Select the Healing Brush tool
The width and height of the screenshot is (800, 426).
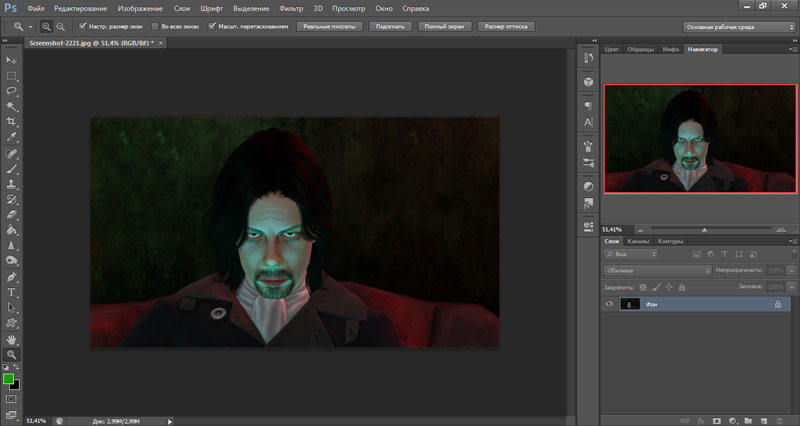(x=11, y=153)
